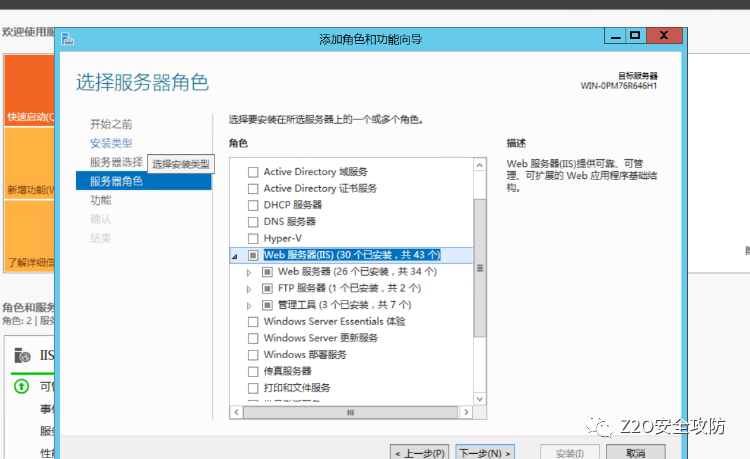Check Windows Server 更新服务 role
The image size is (750, 459).
coord(253,338)
